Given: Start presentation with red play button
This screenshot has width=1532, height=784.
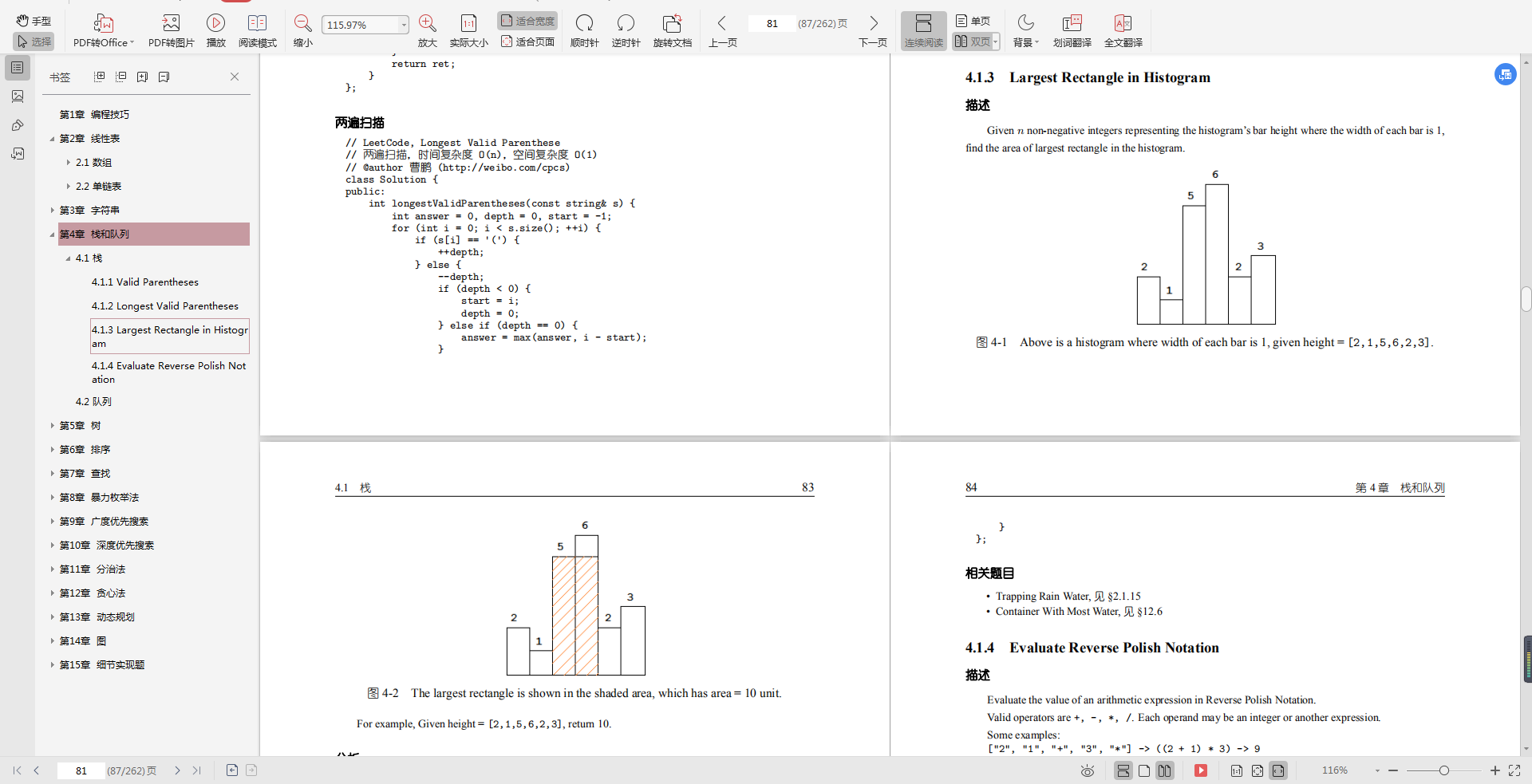Looking at the screenshot, I should [x=1201, y=770].
